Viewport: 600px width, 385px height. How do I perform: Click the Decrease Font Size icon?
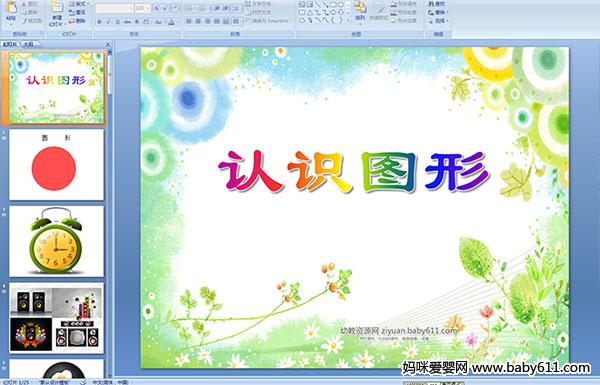click(165, 8)
